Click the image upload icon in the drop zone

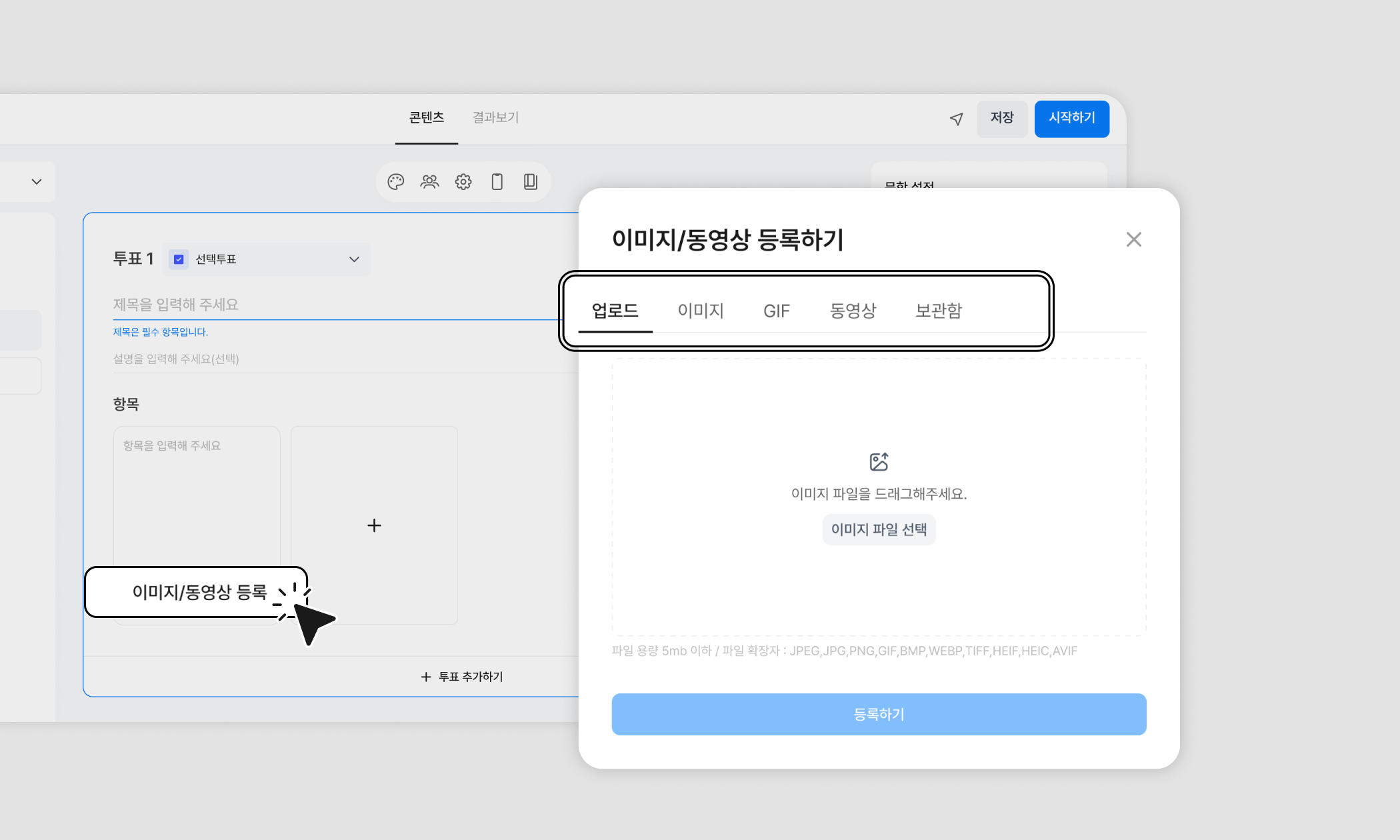point(879,461)
